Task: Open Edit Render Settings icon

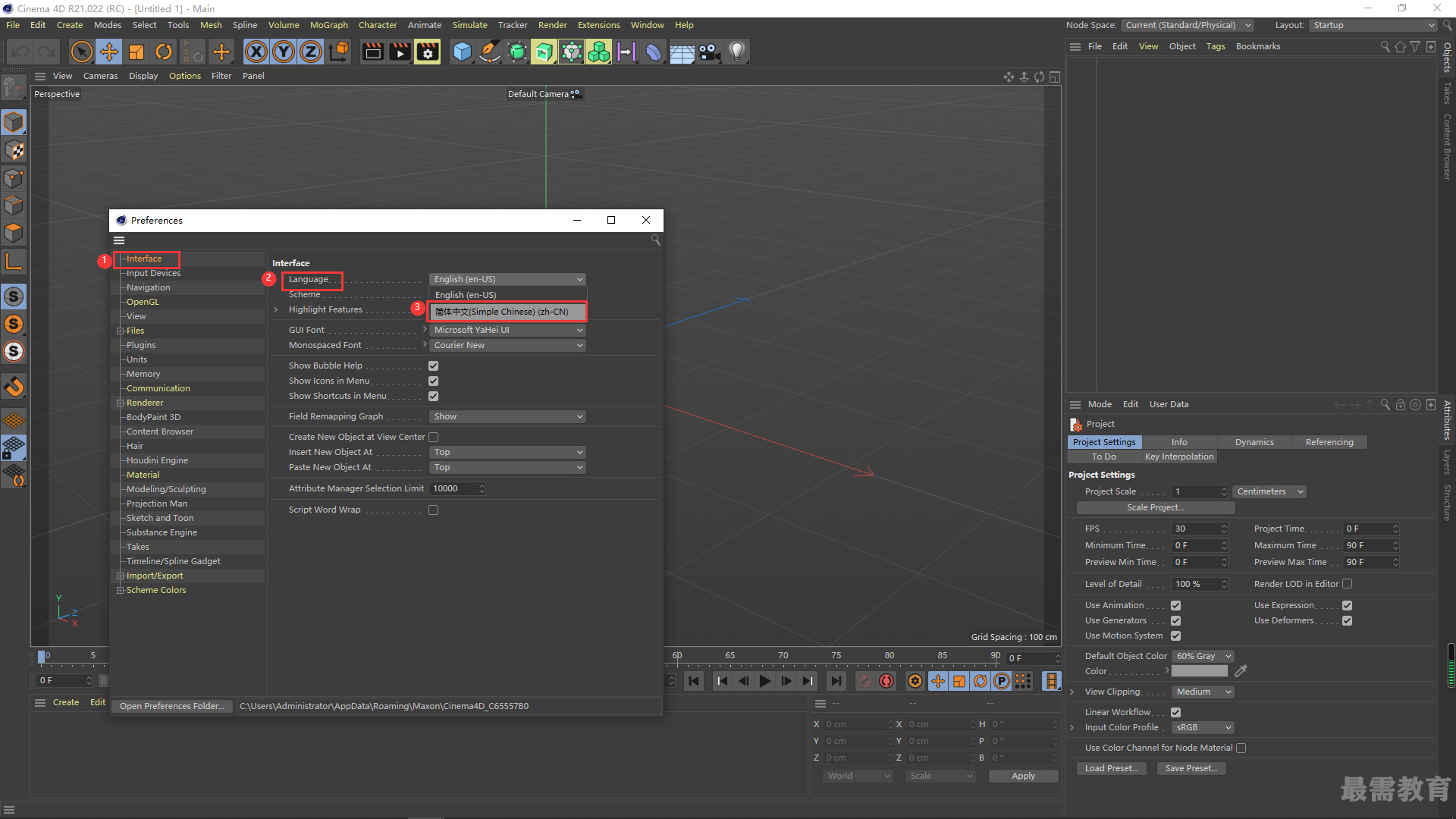Action: click(x=428, y=52)
